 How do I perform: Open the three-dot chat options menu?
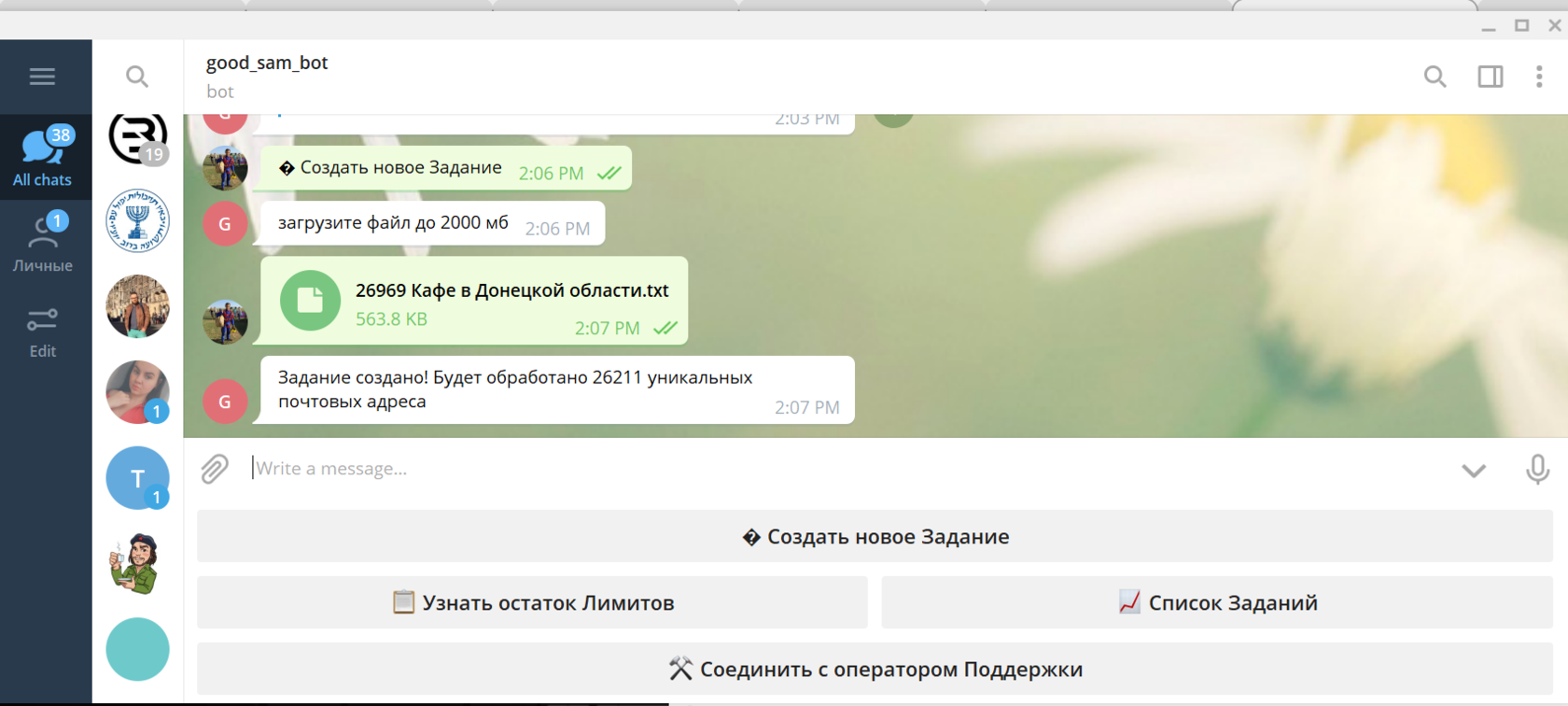1538,77
